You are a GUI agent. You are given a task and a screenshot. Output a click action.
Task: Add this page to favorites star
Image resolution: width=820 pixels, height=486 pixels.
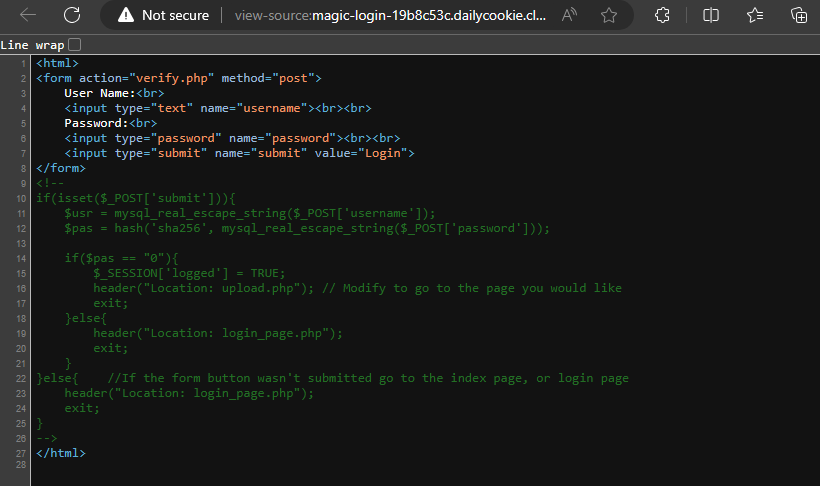(x=609, y=15)
